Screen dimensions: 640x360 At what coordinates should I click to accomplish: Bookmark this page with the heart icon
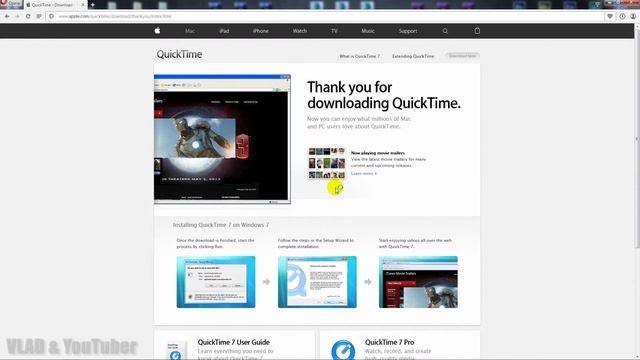[610, 16]
